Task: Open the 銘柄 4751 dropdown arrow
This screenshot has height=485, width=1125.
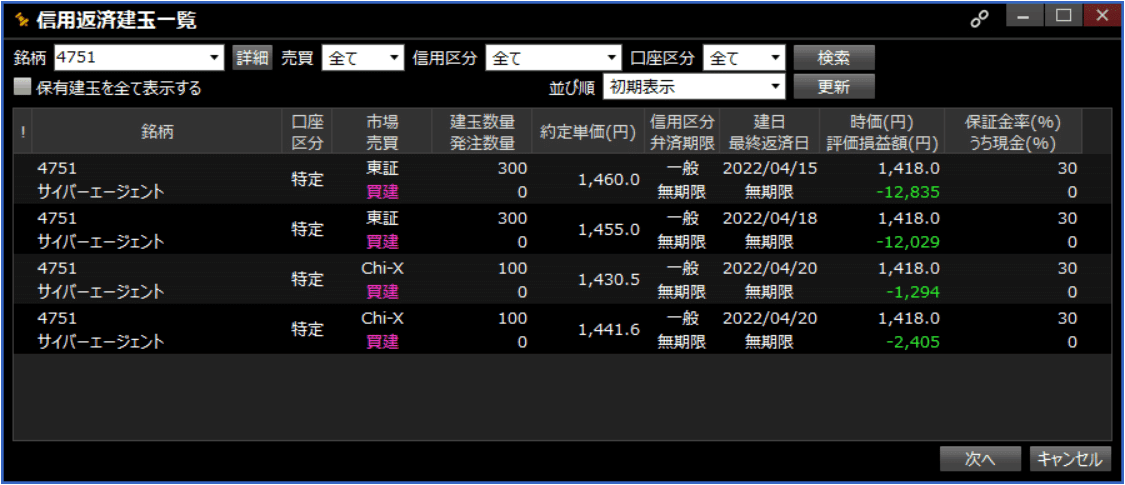Action: [x=215, y=58]
